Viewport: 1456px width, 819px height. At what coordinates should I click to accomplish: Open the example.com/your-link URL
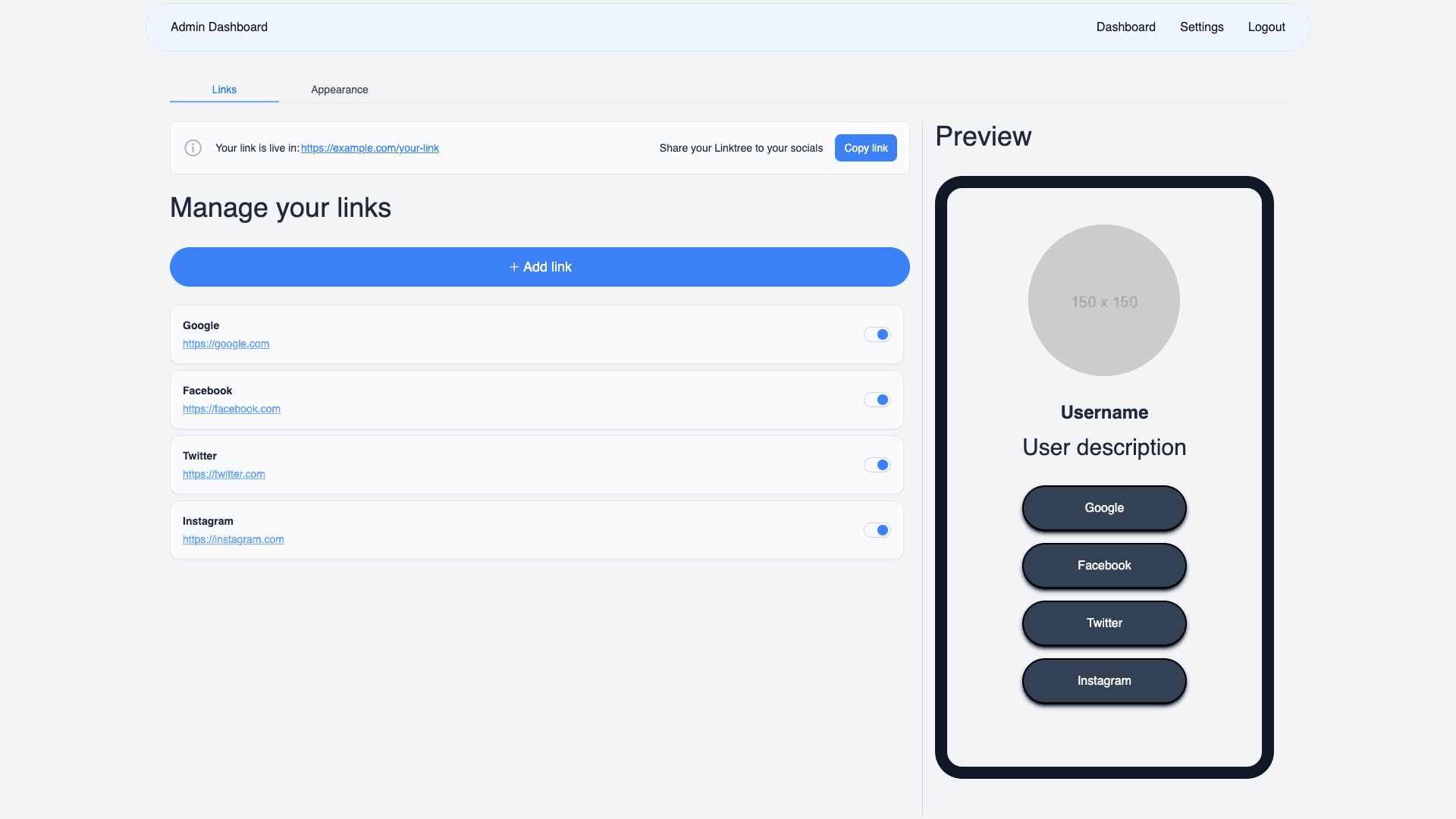(369, 148)
